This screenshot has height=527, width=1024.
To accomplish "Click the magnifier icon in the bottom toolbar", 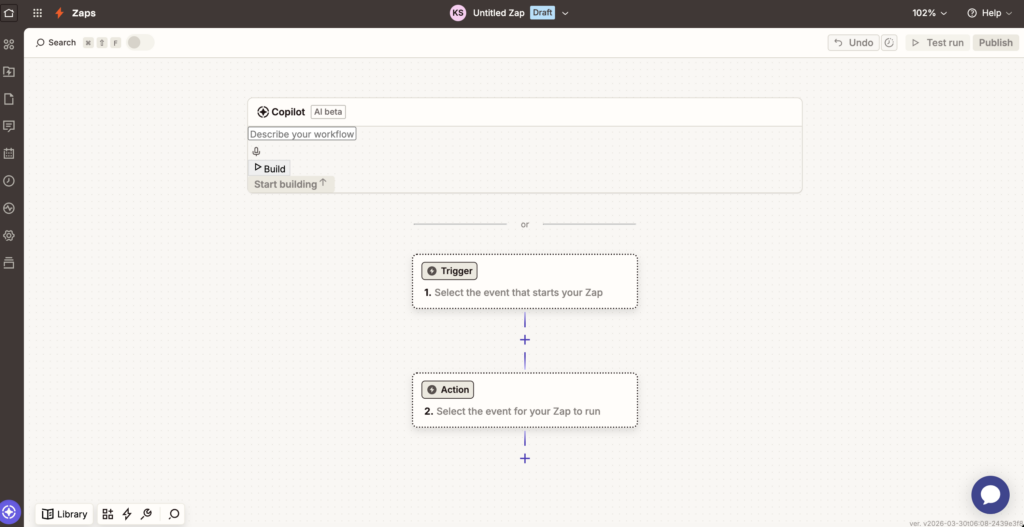I will point(174,514).
